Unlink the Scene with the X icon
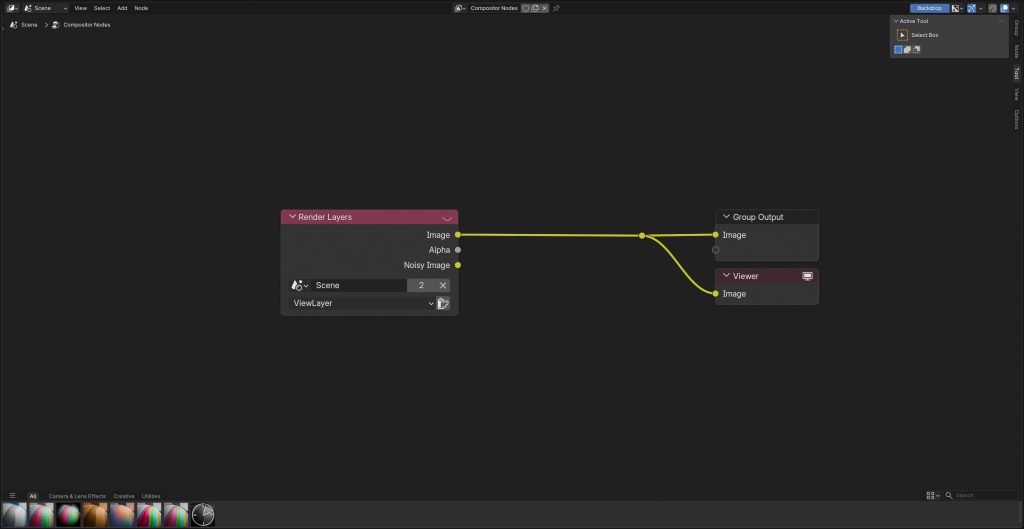 [443, 285]
